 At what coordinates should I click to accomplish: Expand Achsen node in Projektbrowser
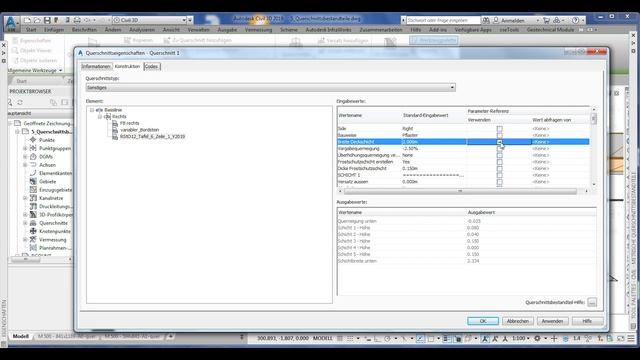coord(25,165)
